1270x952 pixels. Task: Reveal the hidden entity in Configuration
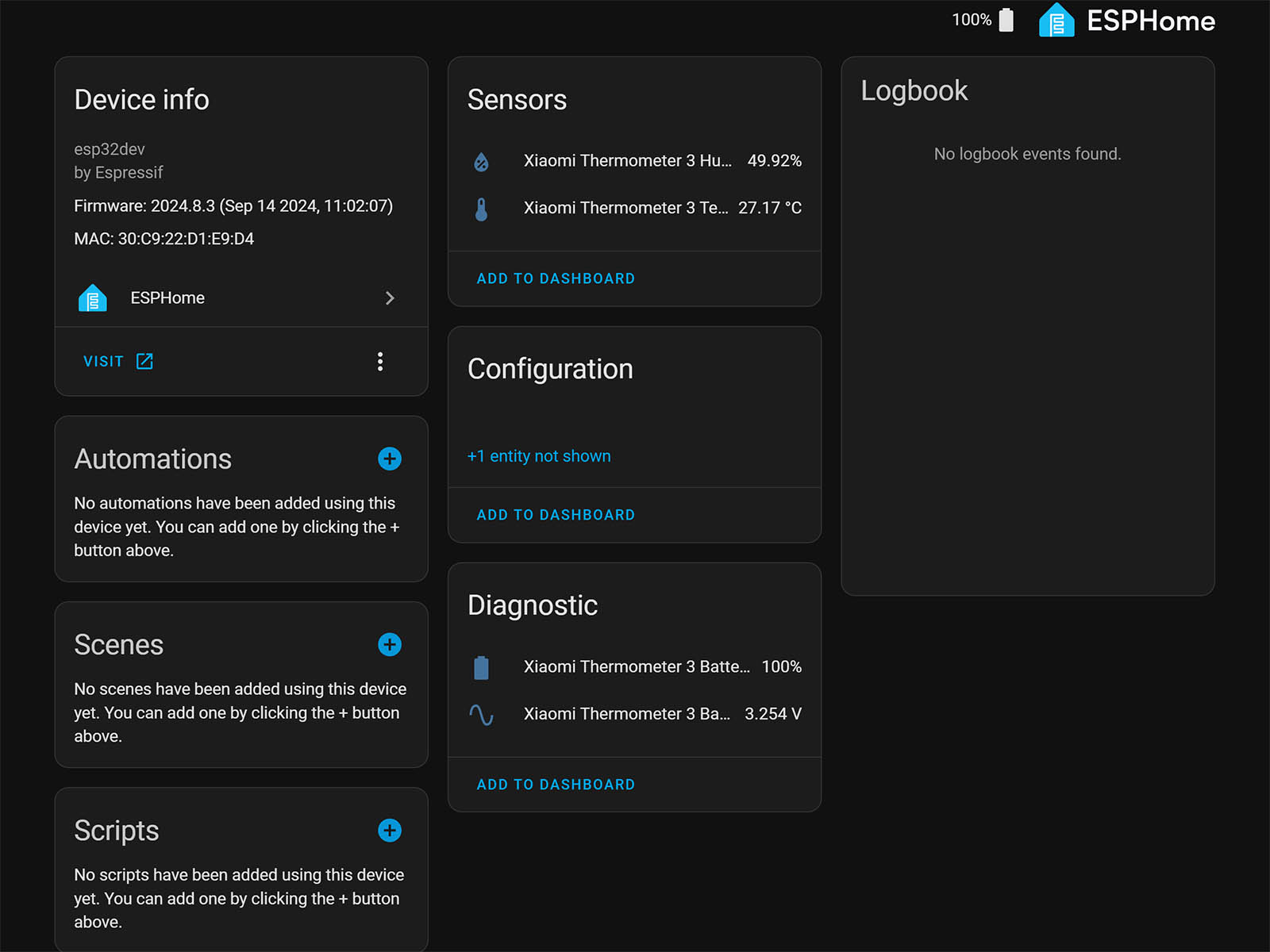(539, 456)
